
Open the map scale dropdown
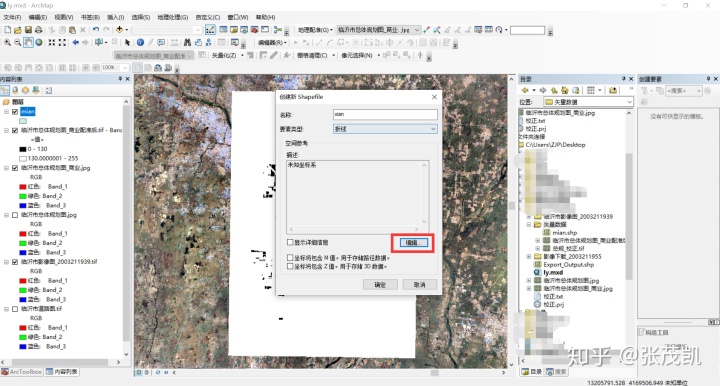(x=167, y=30)
